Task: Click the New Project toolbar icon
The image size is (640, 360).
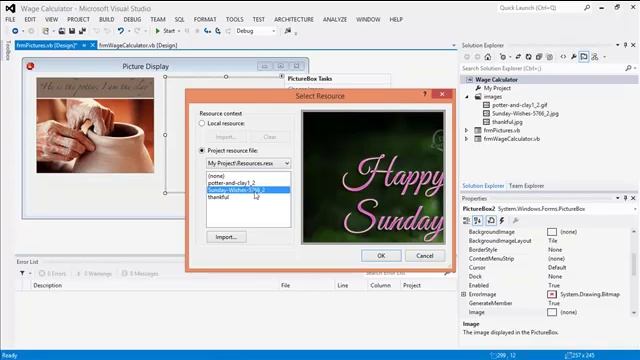Action: [x=46, y=31]
